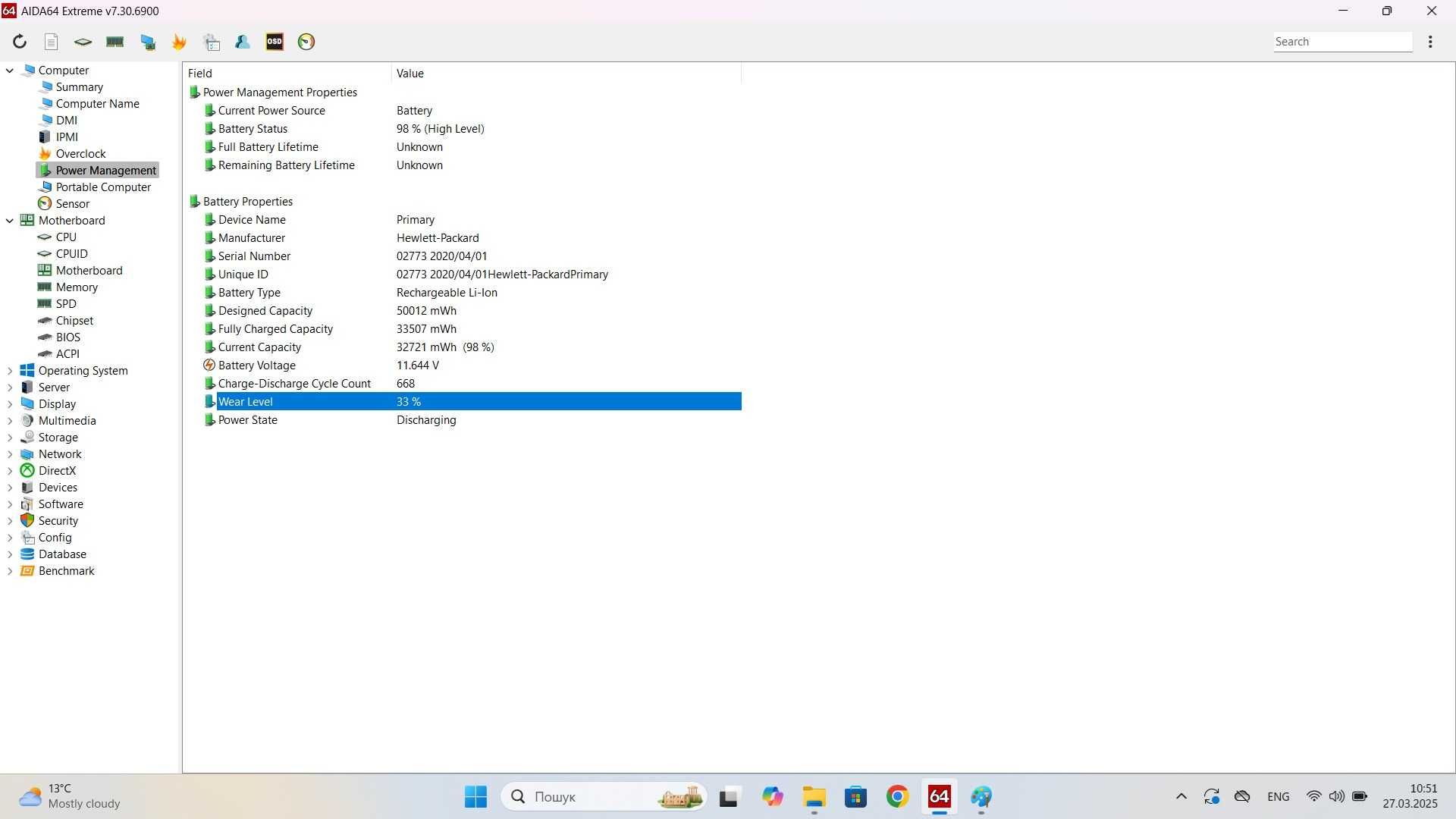Click the Power State row
Screen dimensions: 1456x819
[472, 420]
